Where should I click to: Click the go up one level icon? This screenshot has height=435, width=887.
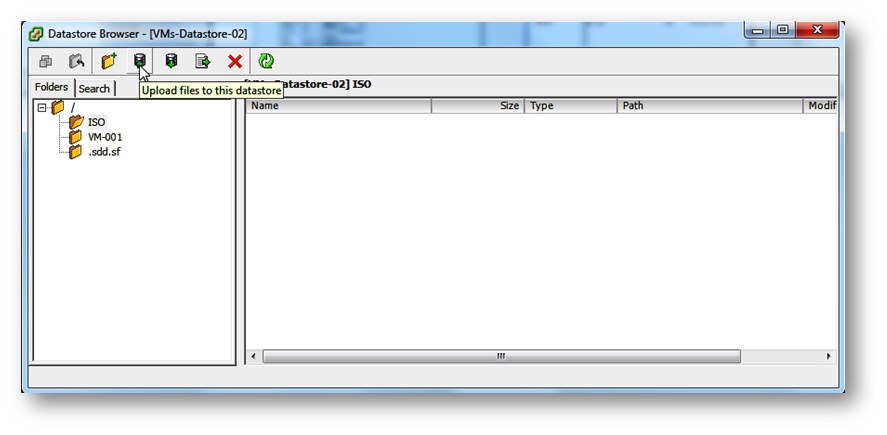coord(76,61)
